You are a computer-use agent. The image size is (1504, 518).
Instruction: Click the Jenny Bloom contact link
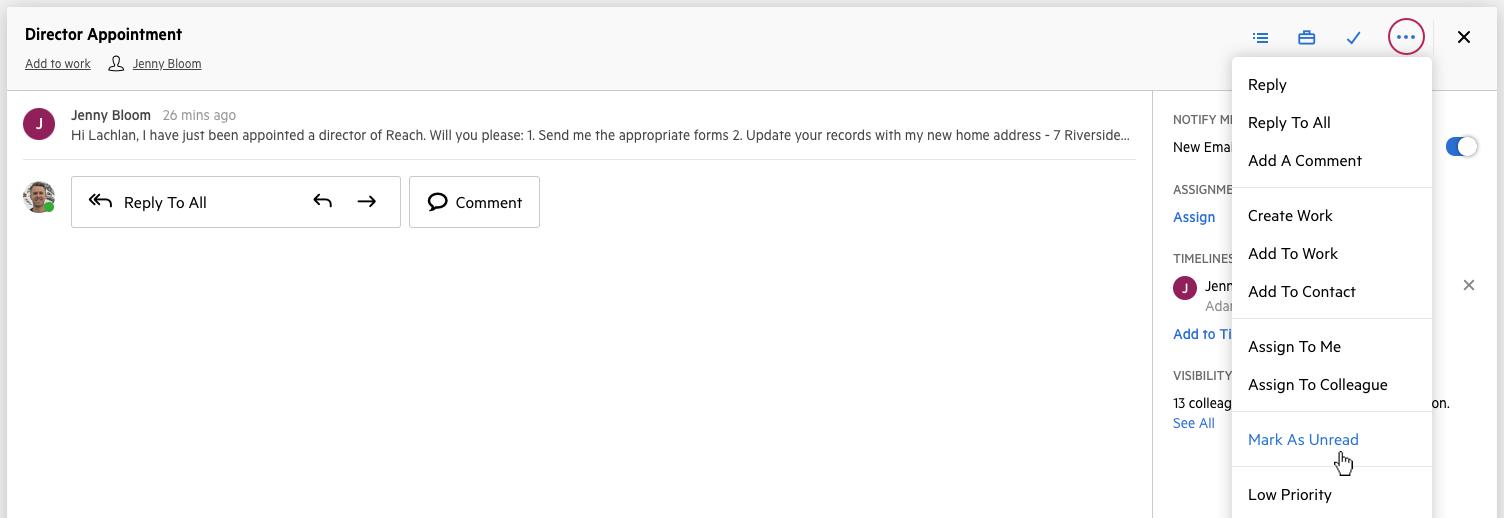tap(166, 64)
